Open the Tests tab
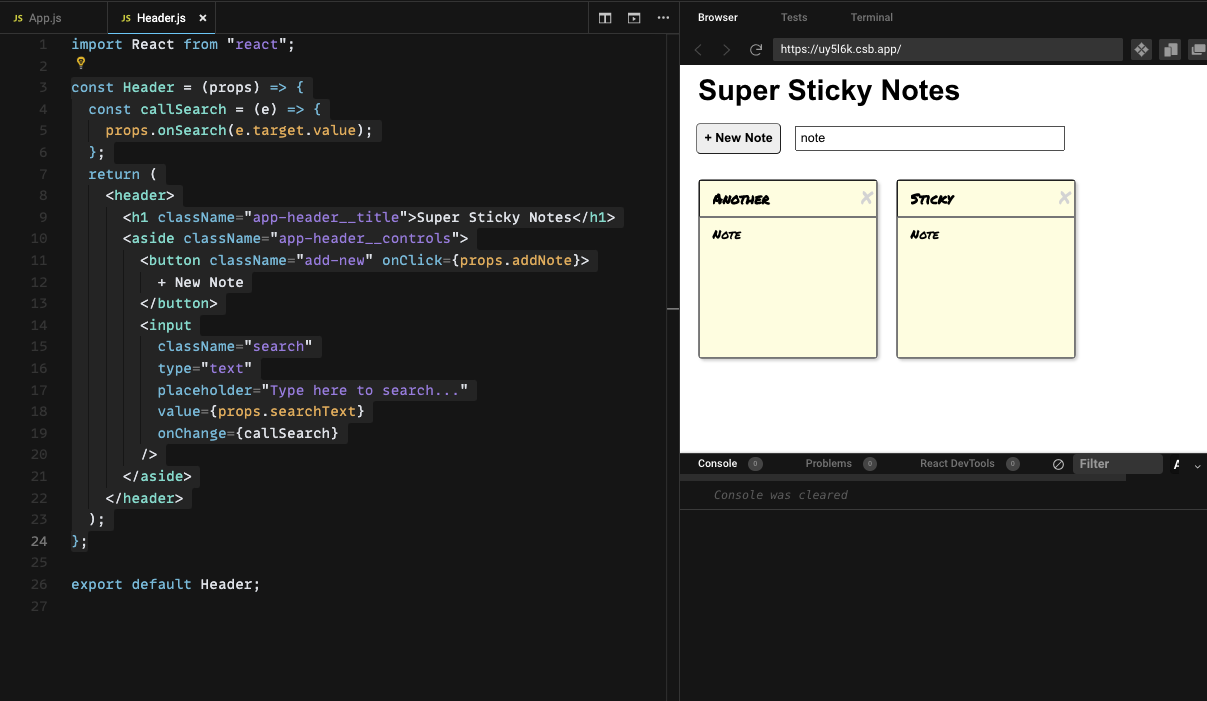This screenshot has width=1207, height=701. (794, 17)
